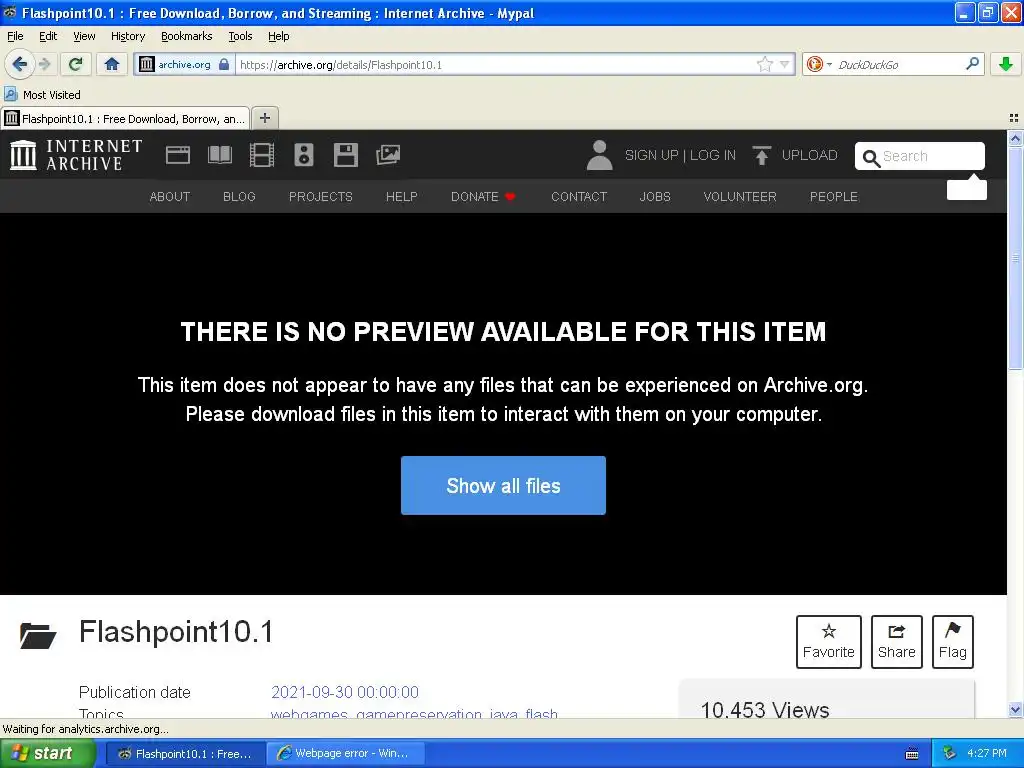
Task: Click the search magnifier in DuckDuckGo box
Action: pyautogui.click(x=972, y=64)
